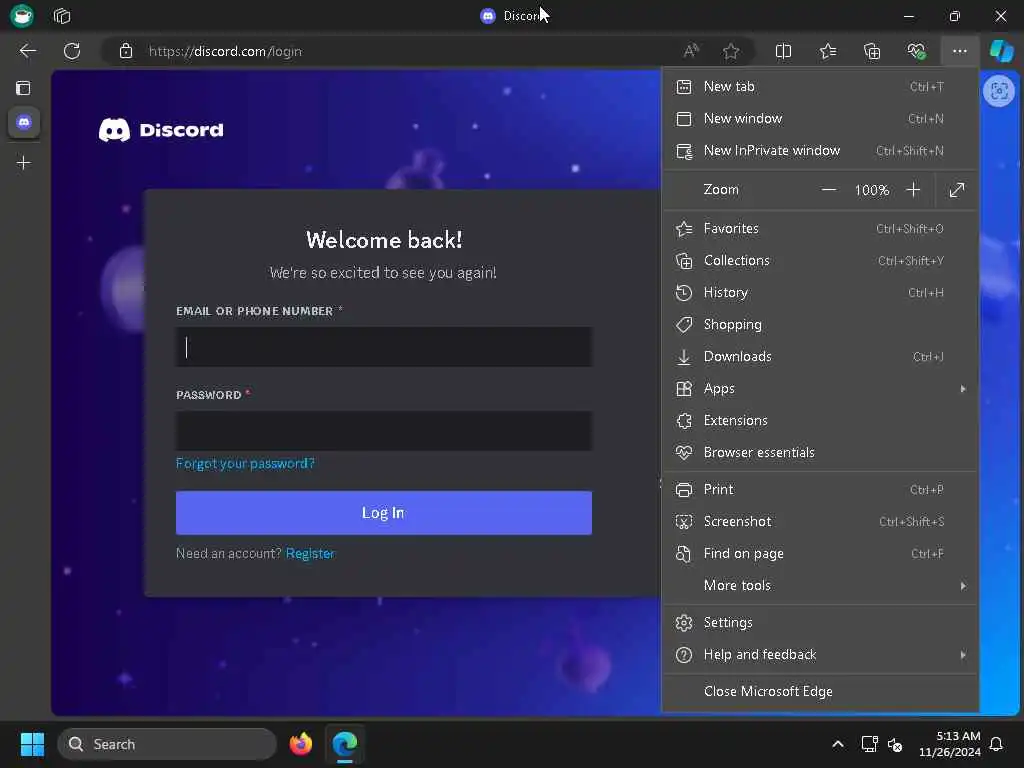Open Favorites from the menu
This screenshot has height=768, width=1024.
(820, 229)
